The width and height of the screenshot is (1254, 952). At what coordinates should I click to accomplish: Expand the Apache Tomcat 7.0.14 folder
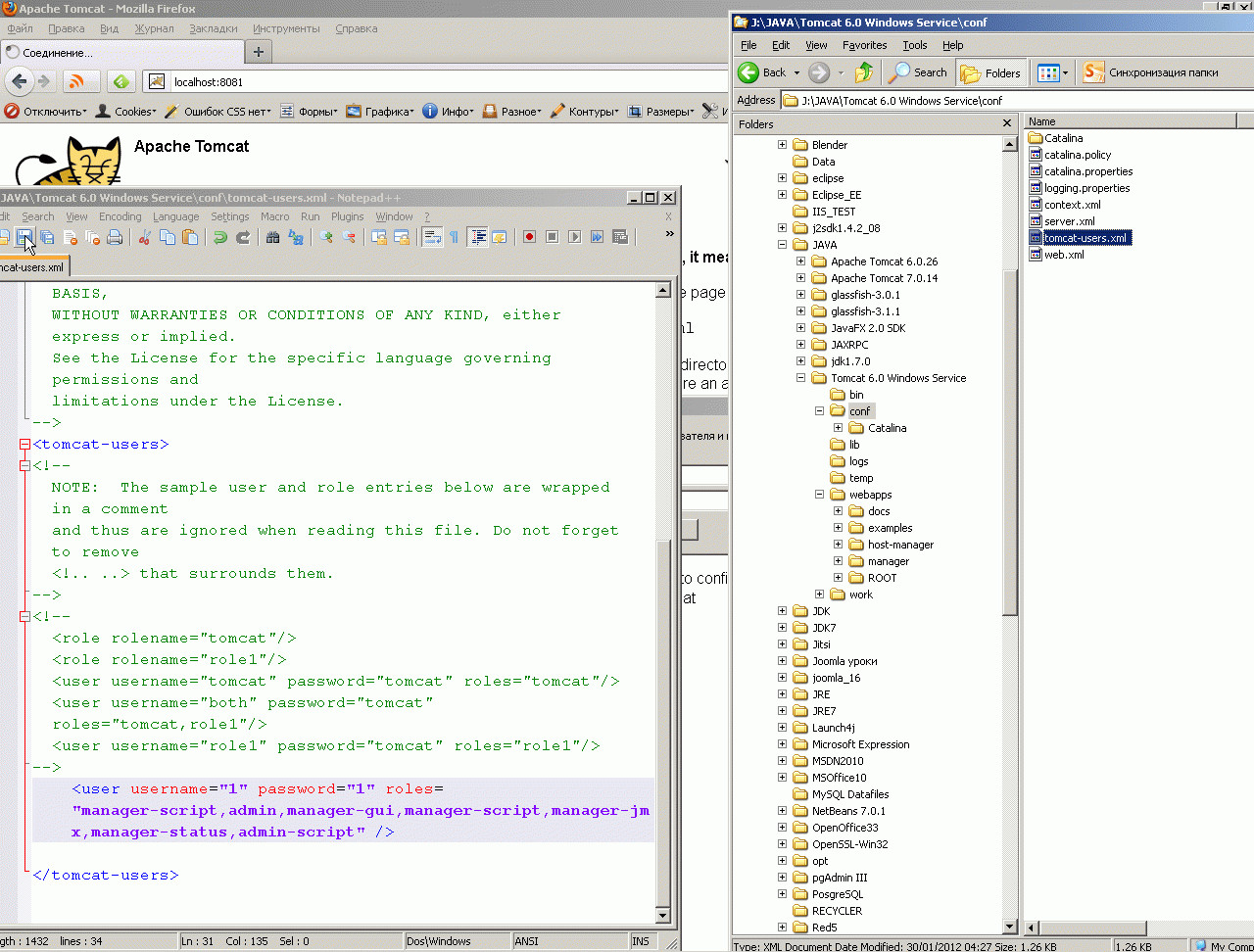coord(800,278)
